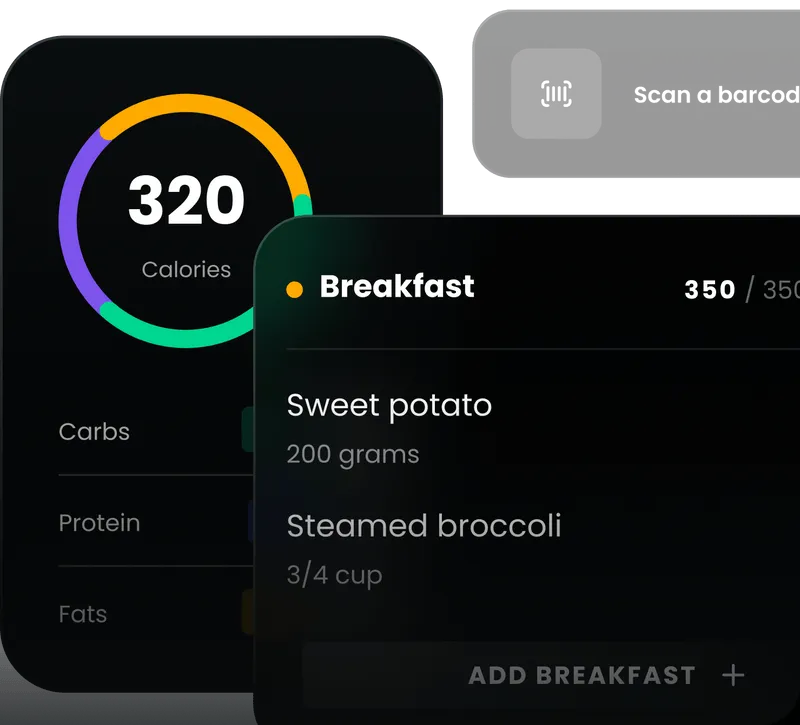Click the 350 breakfast calorie count
The width and height of the screenshot is (800, 725).
coord(710,290)
